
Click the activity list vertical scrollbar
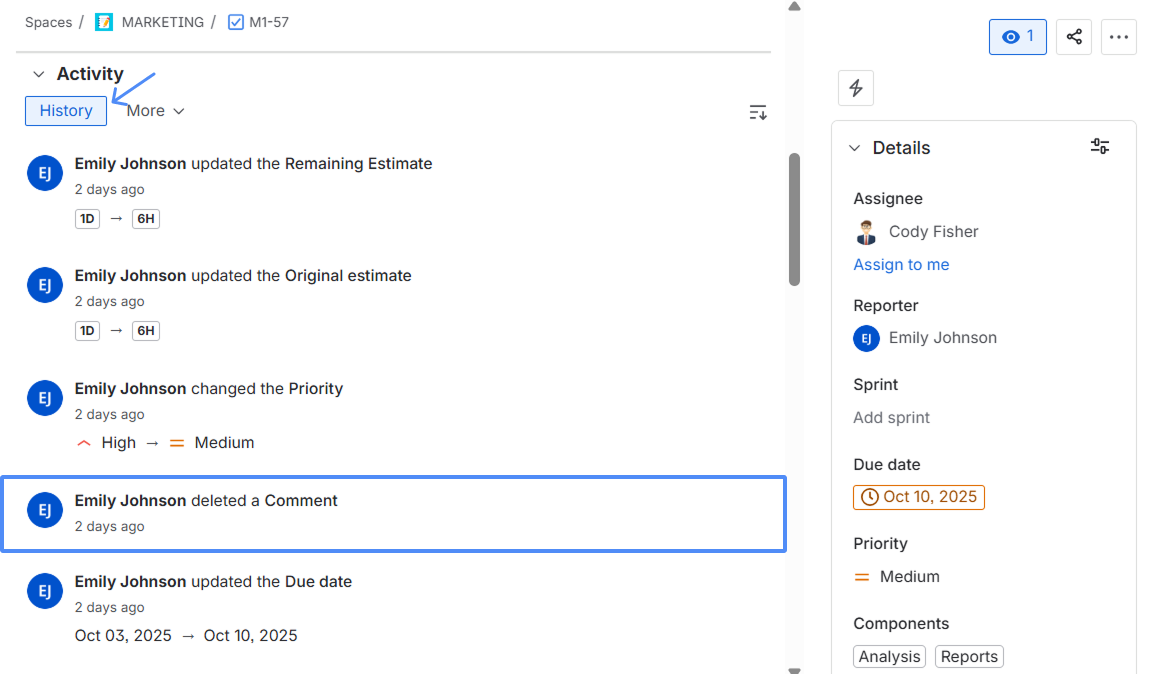[x=794, y=219]
